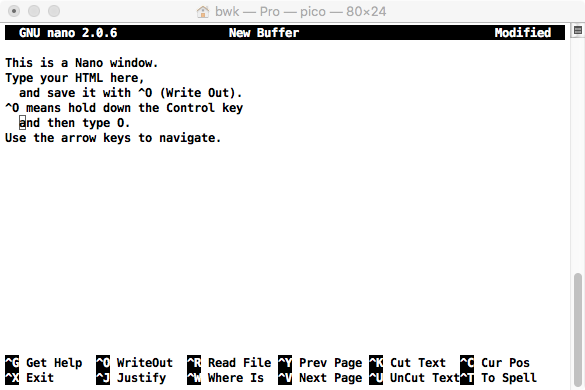Click the zoom window button
This screenshot has width=585, height=390.
click(x=54, y=11)
